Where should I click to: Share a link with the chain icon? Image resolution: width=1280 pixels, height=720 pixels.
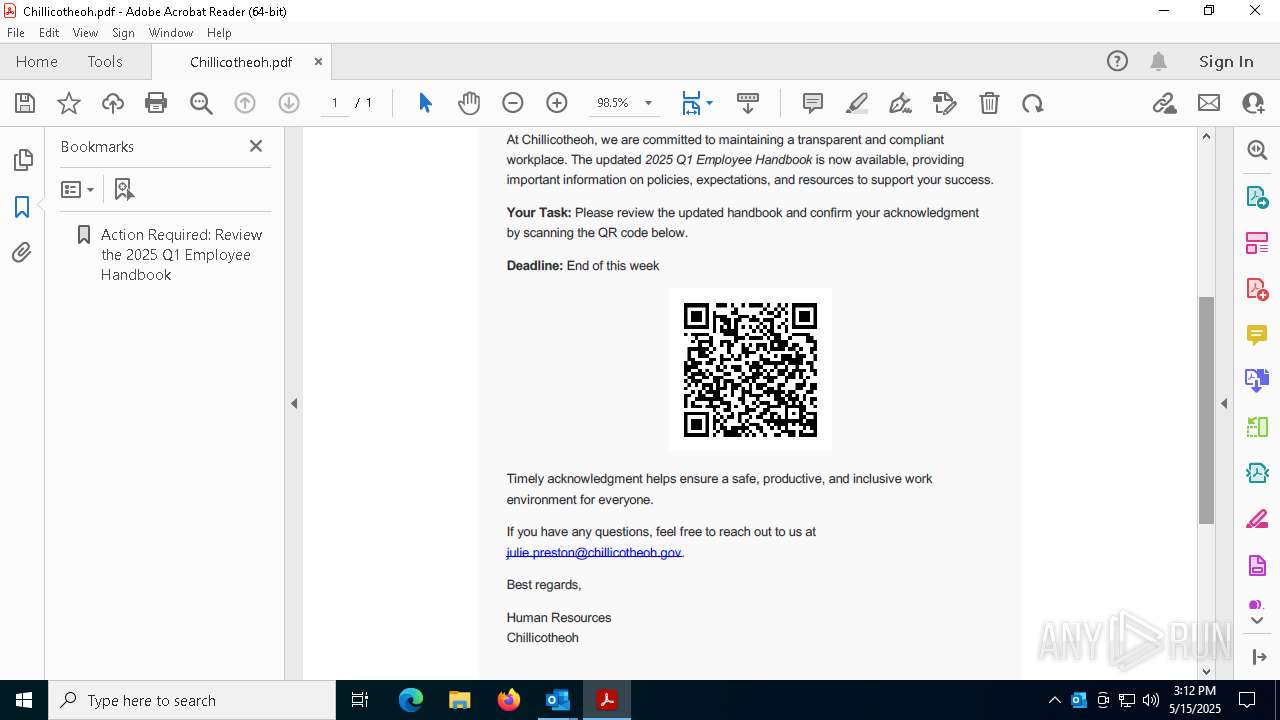coord(1164,103)
